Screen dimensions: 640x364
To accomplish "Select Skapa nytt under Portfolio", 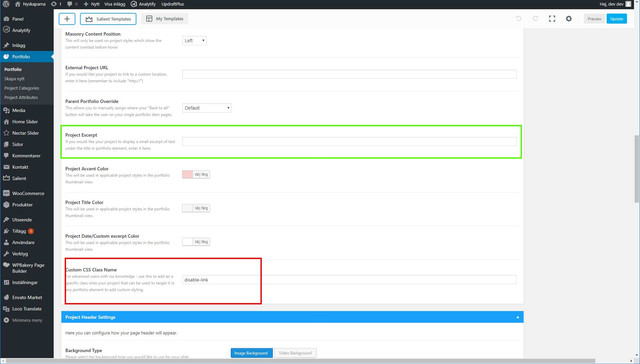I will 14,79.
